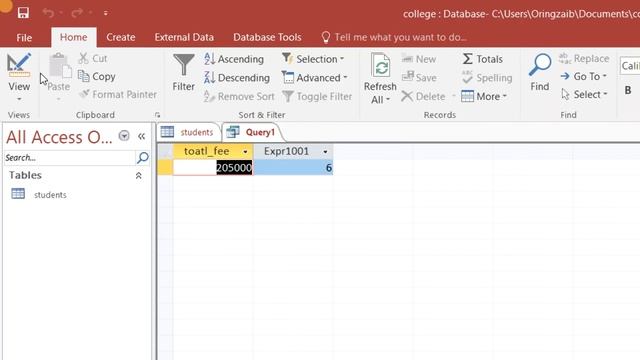Switch to the Create ribbon tab

pos(120,37)
